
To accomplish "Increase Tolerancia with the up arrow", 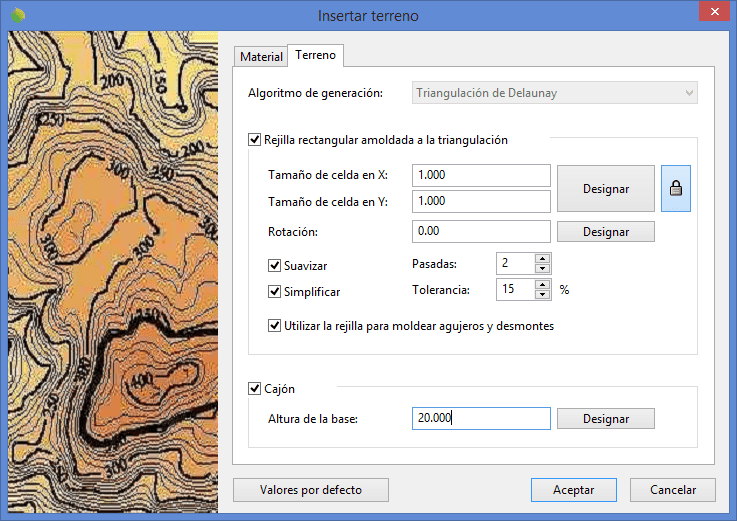I will pos(542,284).
